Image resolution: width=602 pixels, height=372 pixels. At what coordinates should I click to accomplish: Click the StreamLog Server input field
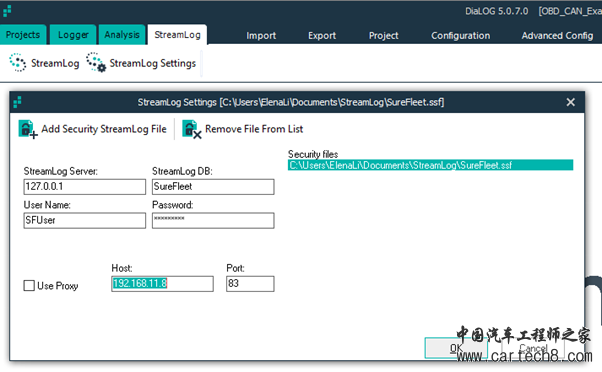click(x=85, y=187)
